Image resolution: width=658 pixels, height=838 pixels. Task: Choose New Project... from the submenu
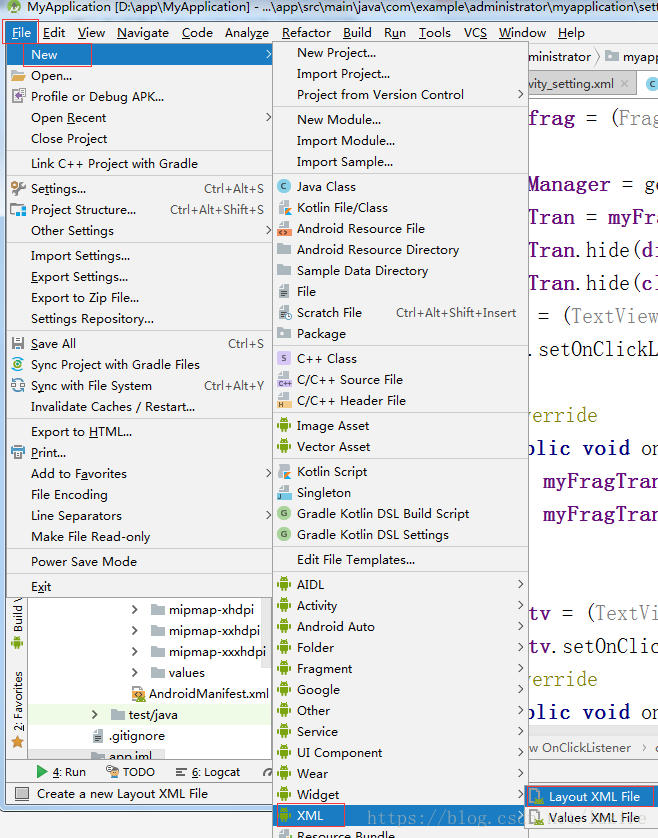tap(400, 52)
